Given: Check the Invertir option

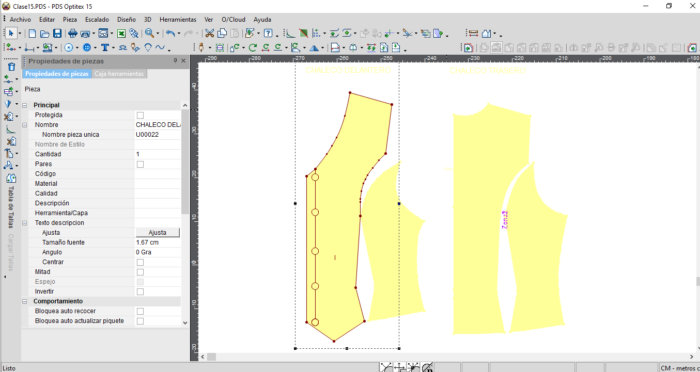Looking at the screenshot, I should [140, 292].
